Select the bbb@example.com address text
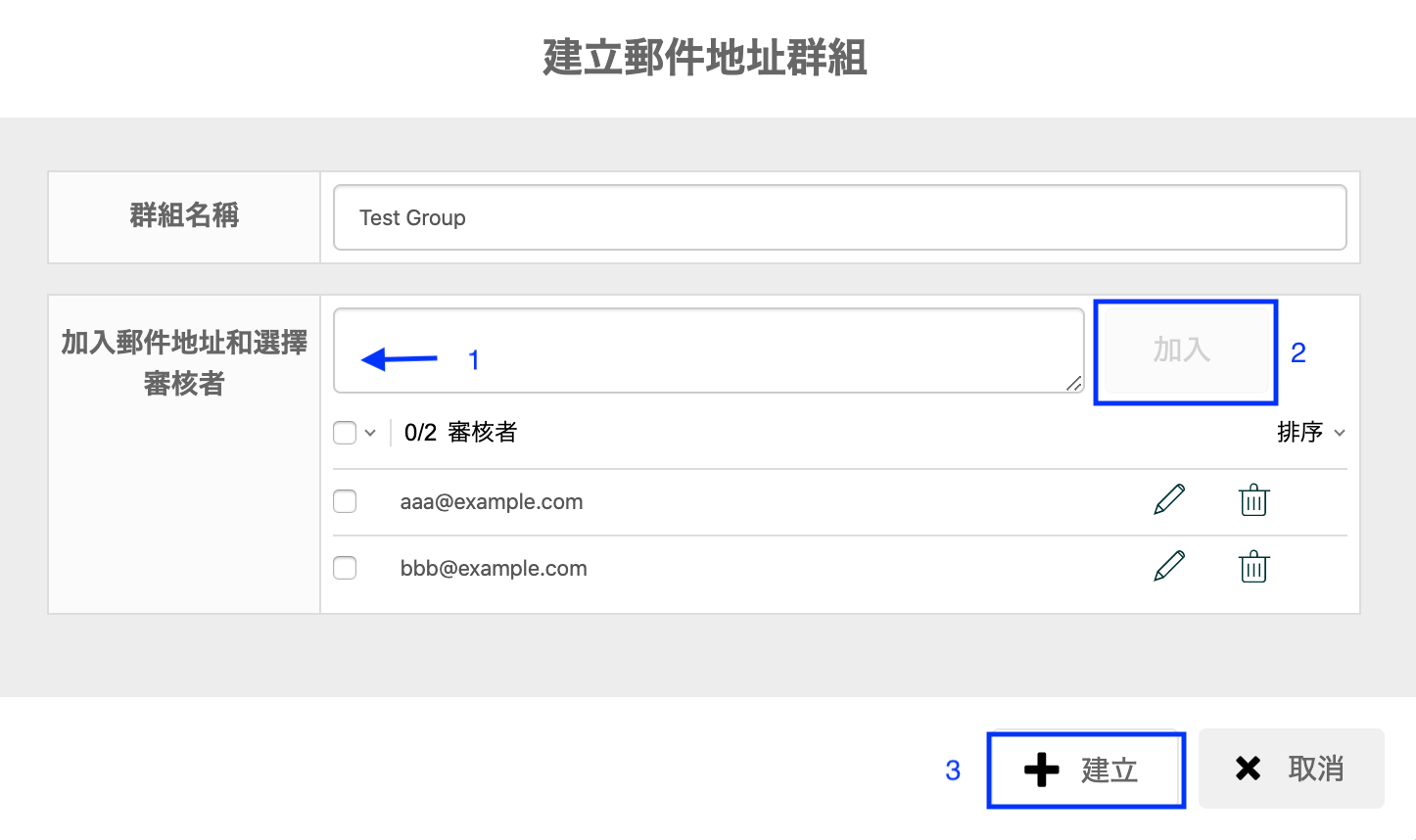The height and width of the screenshot is (840, 1416). tap(494, 568)
